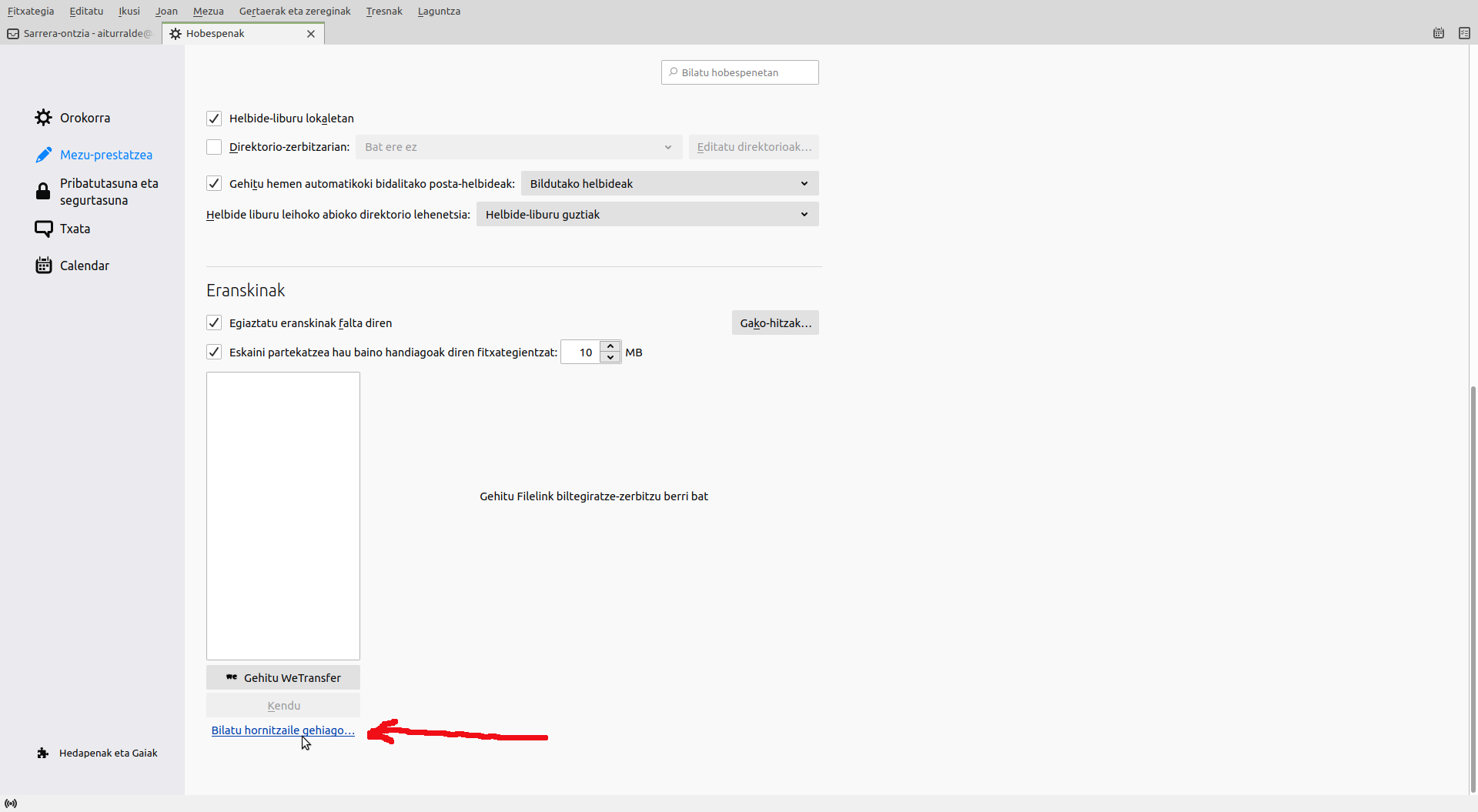Open Pribatutasuna eta segurtasuna lock icon

click(43, 192)
